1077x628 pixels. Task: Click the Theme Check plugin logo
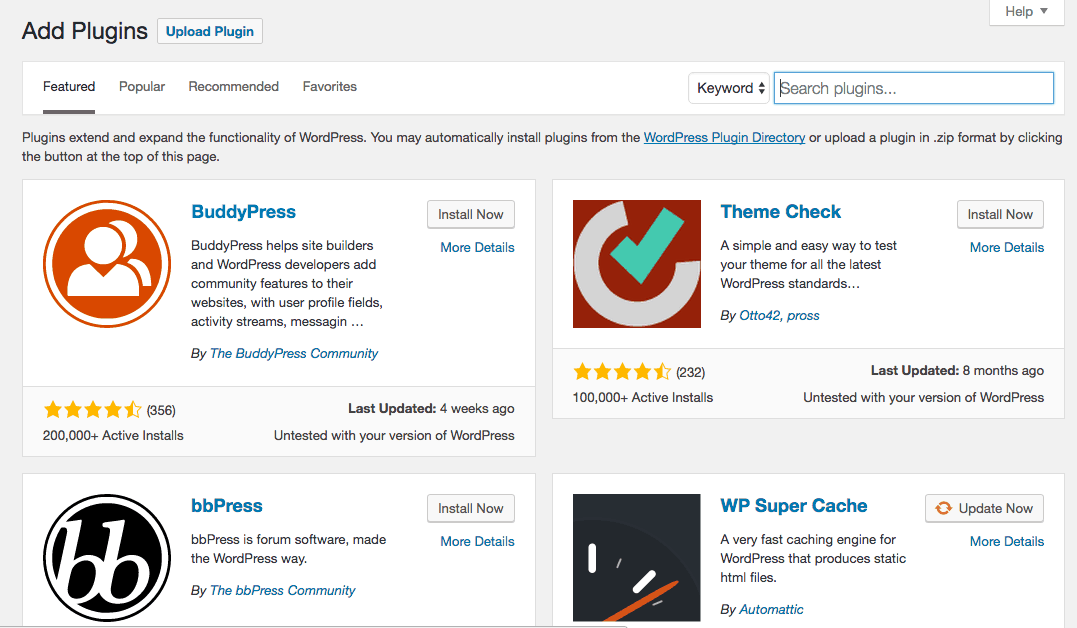637,264
